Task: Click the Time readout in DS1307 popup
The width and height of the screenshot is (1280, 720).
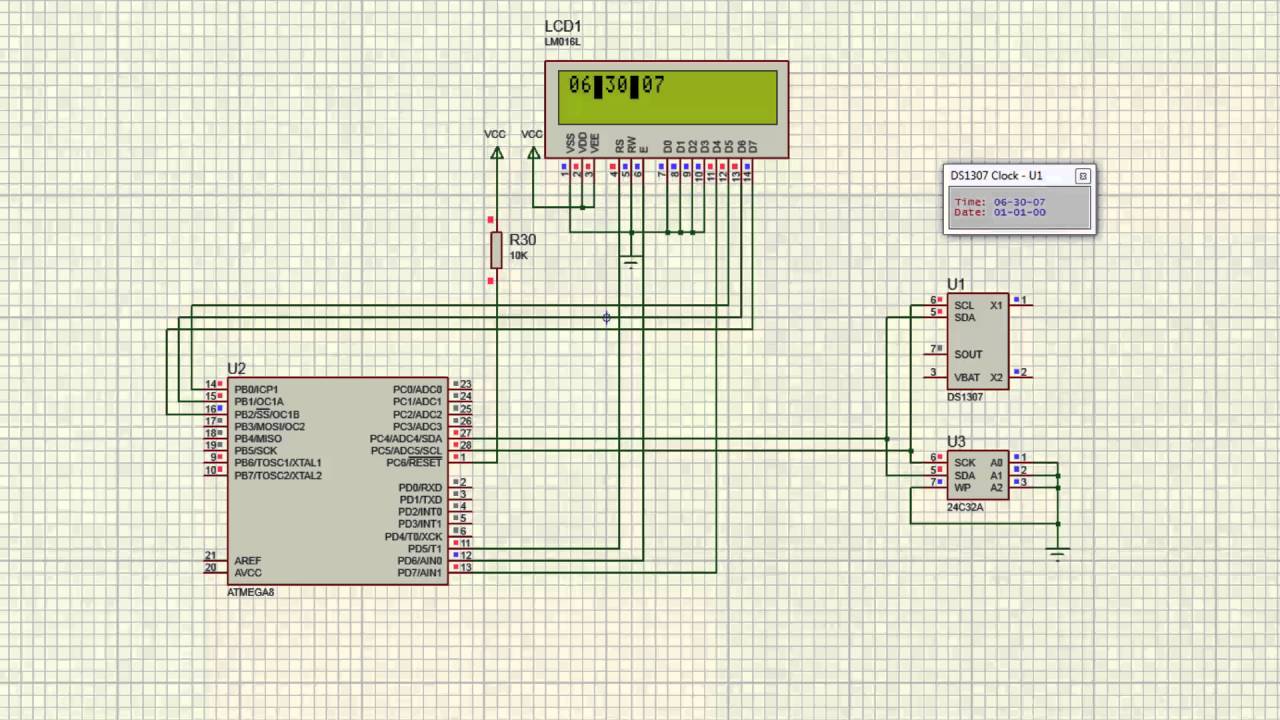Action: pyautogui.click(x=1000, y=202)
